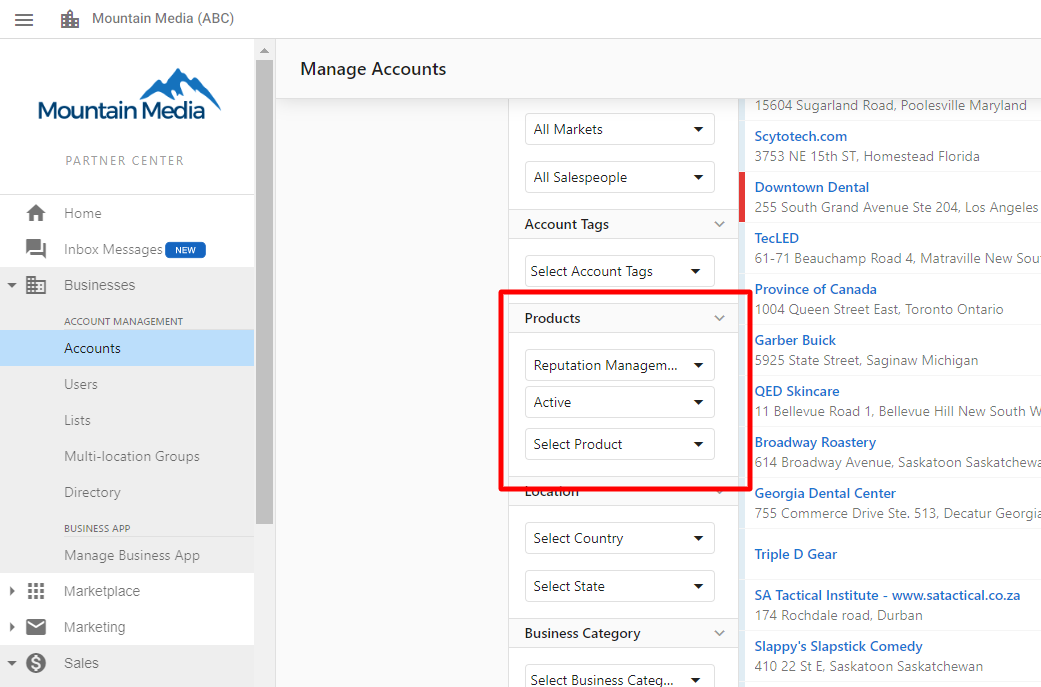Open the All Markets dropdown

619,129
